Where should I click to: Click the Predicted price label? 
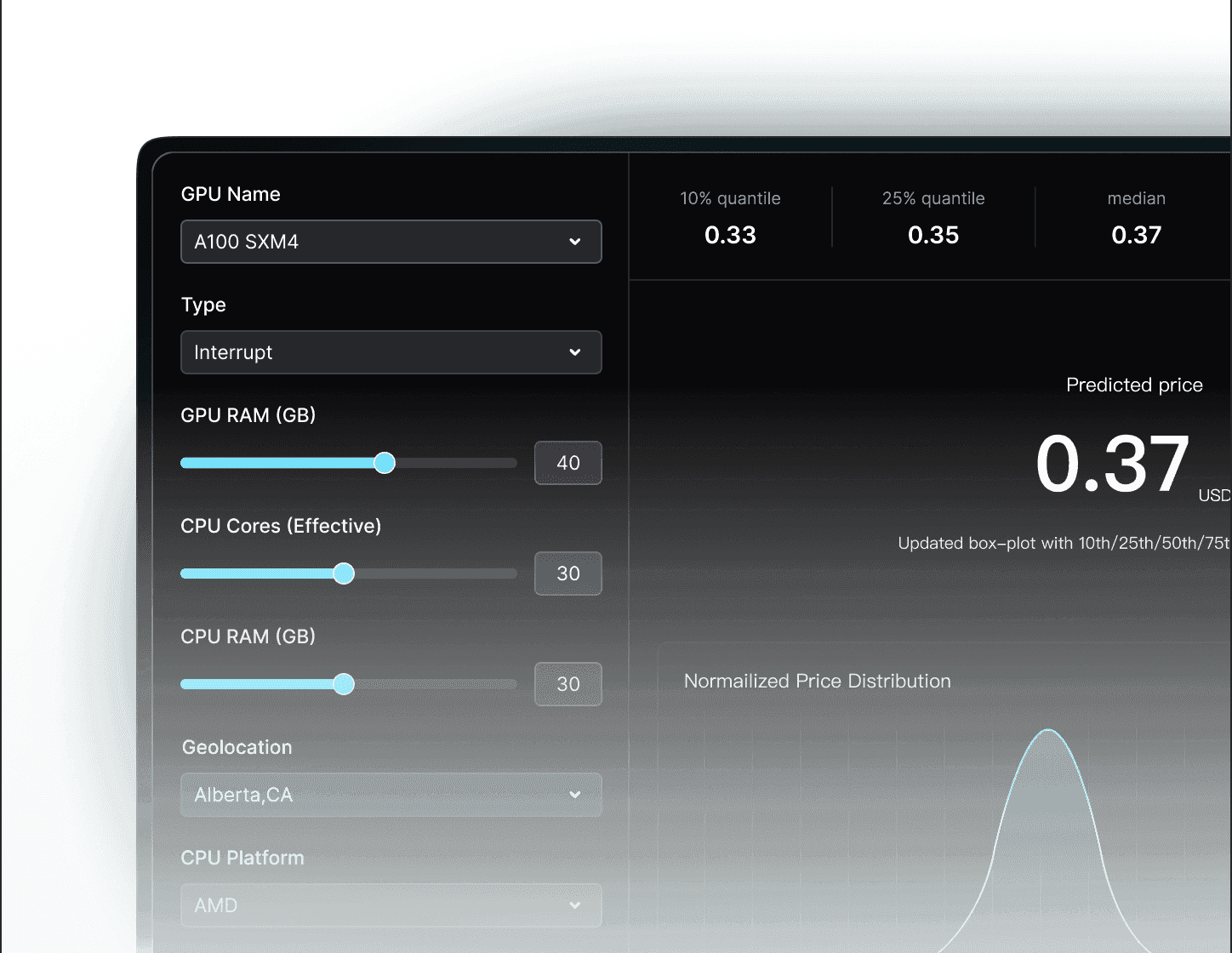[1134, 385]
